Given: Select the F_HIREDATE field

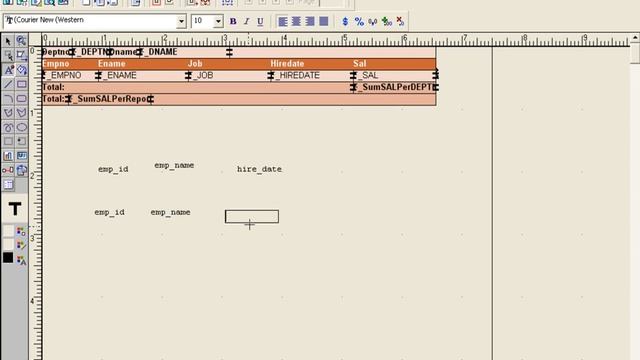Looking at the screenshot, I should pyautogui.click(x=311, y=76).
